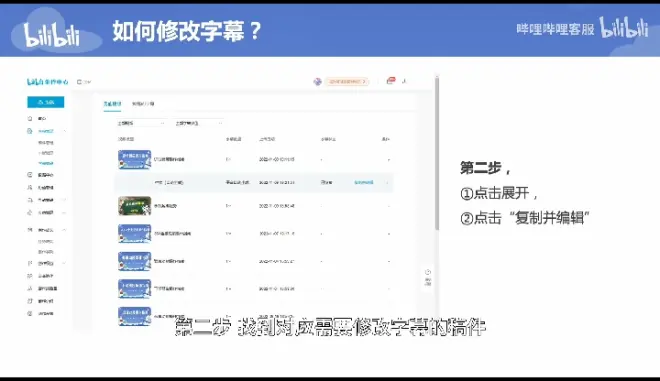Click the first video's blue thumbnail

coord(134,159)
